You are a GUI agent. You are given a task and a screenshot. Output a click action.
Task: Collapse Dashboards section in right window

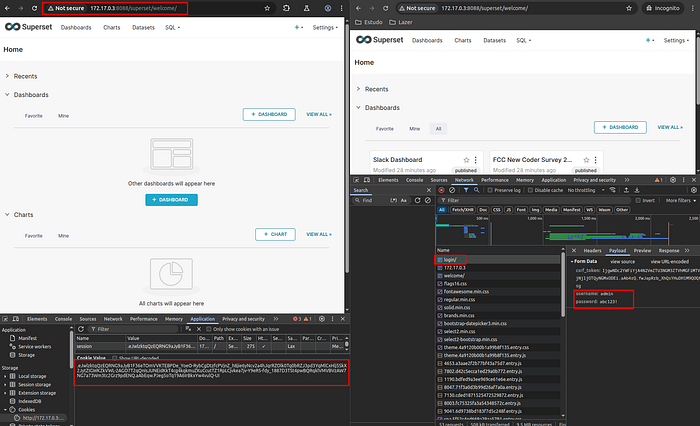(358, 107)
